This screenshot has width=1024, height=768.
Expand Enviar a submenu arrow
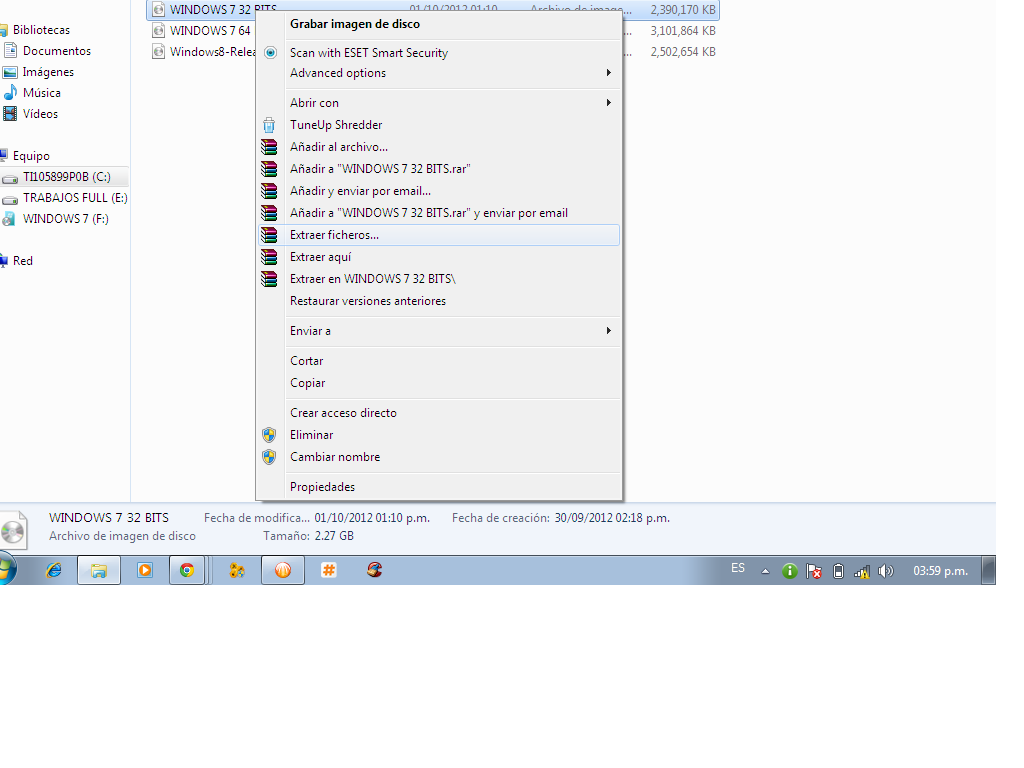click(609, 330)
